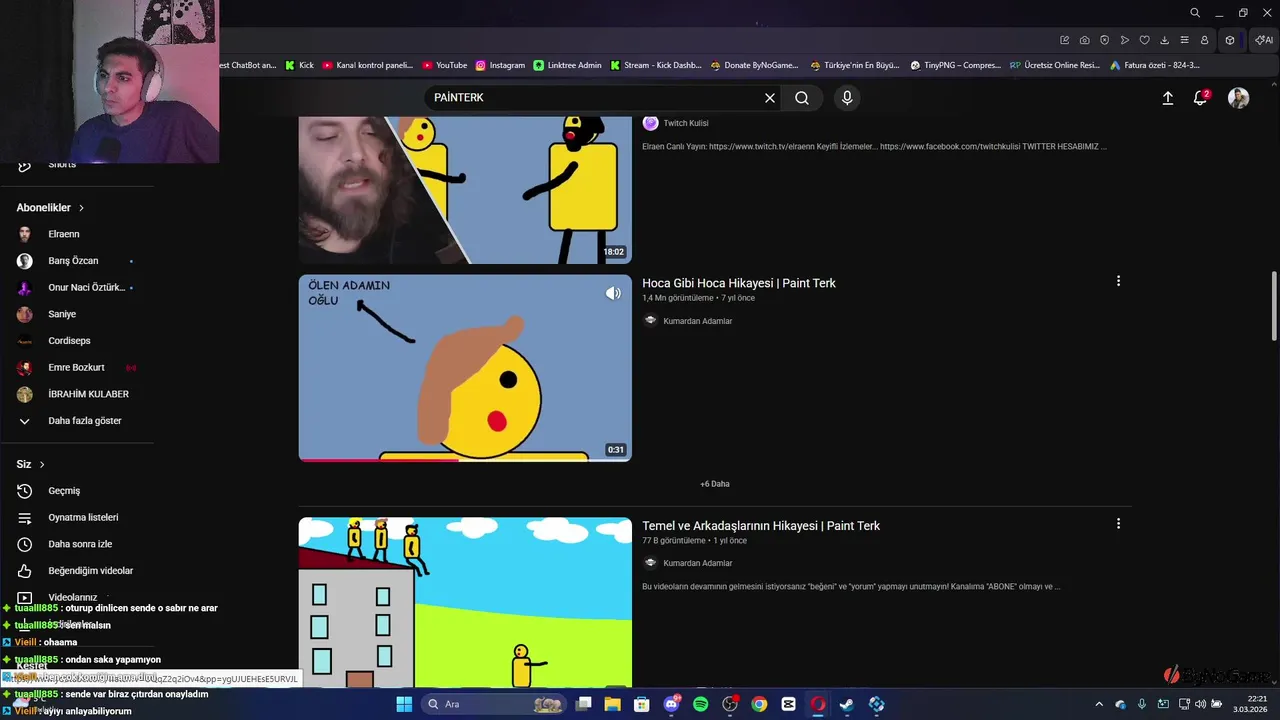1280x720 pixels.
Task: Open Opera ad blocker shield icon
Action: click(1104, 40)
